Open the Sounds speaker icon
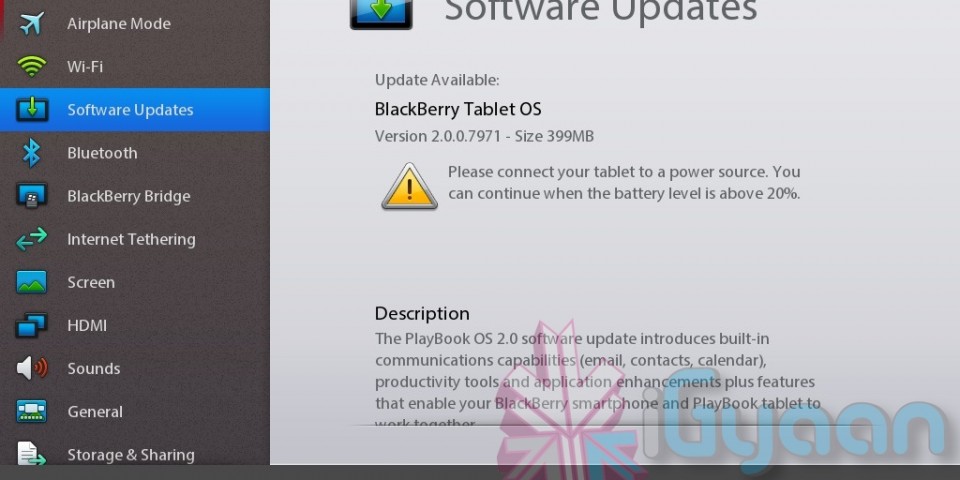 [32, 368]
